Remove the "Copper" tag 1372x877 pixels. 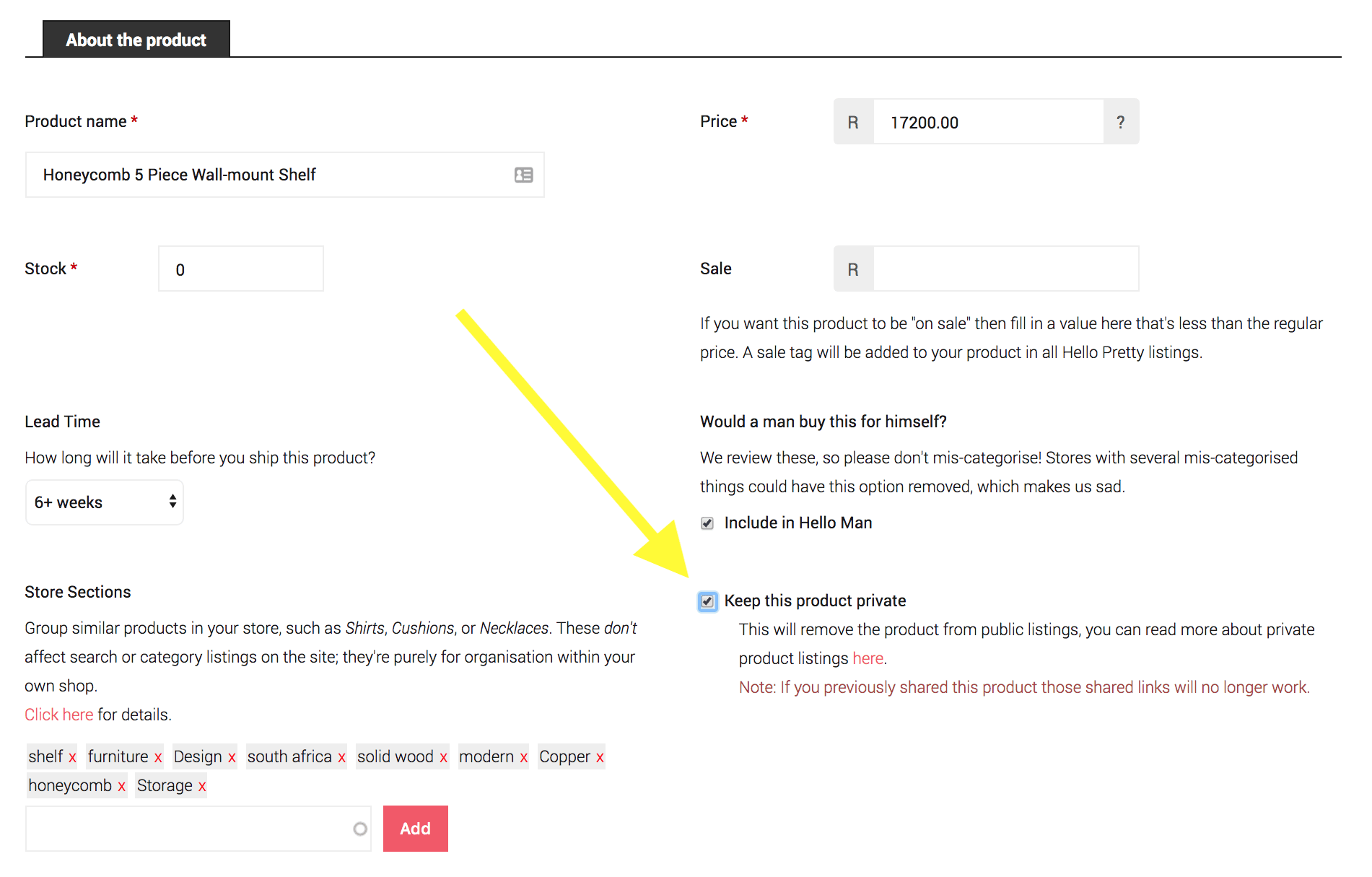click(598, 756)
